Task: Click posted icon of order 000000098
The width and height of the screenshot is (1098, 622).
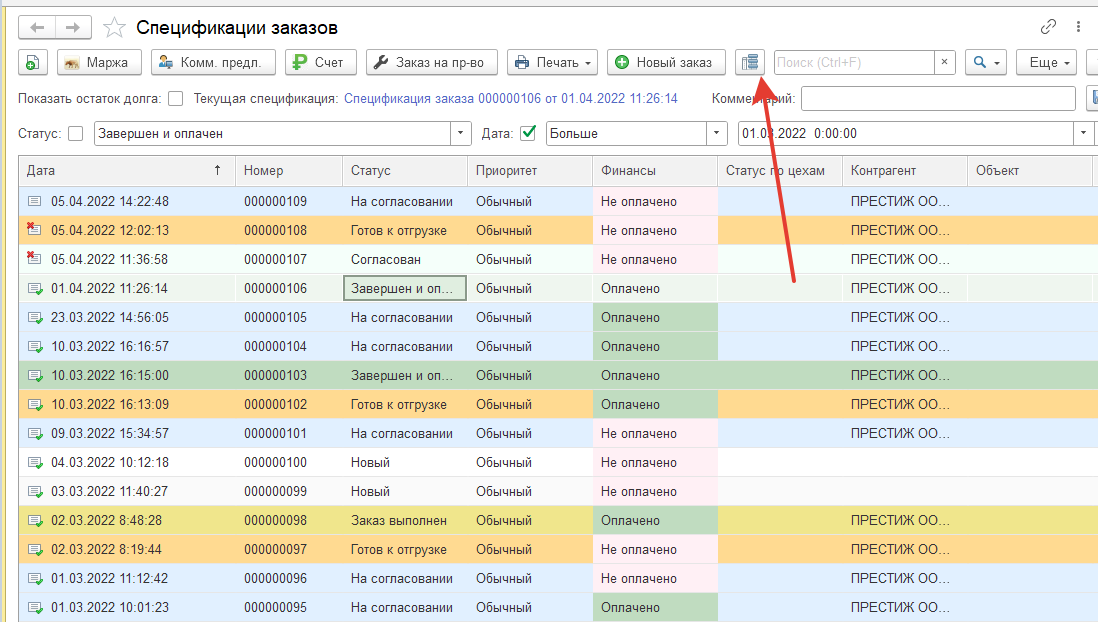Action: [x=35, y=521]
